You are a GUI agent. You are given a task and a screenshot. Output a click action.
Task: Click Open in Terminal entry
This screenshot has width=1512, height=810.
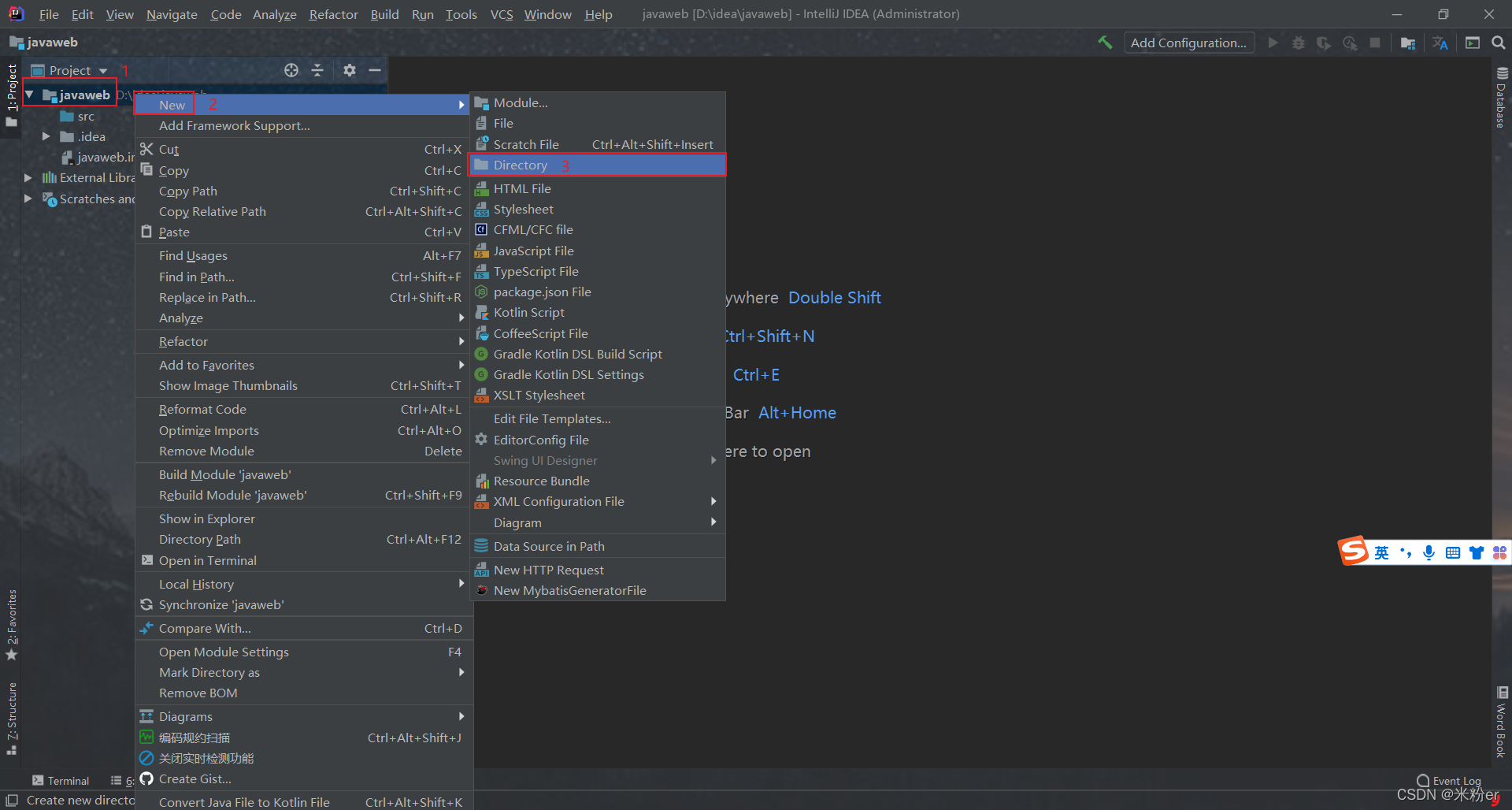pos(304,560)
